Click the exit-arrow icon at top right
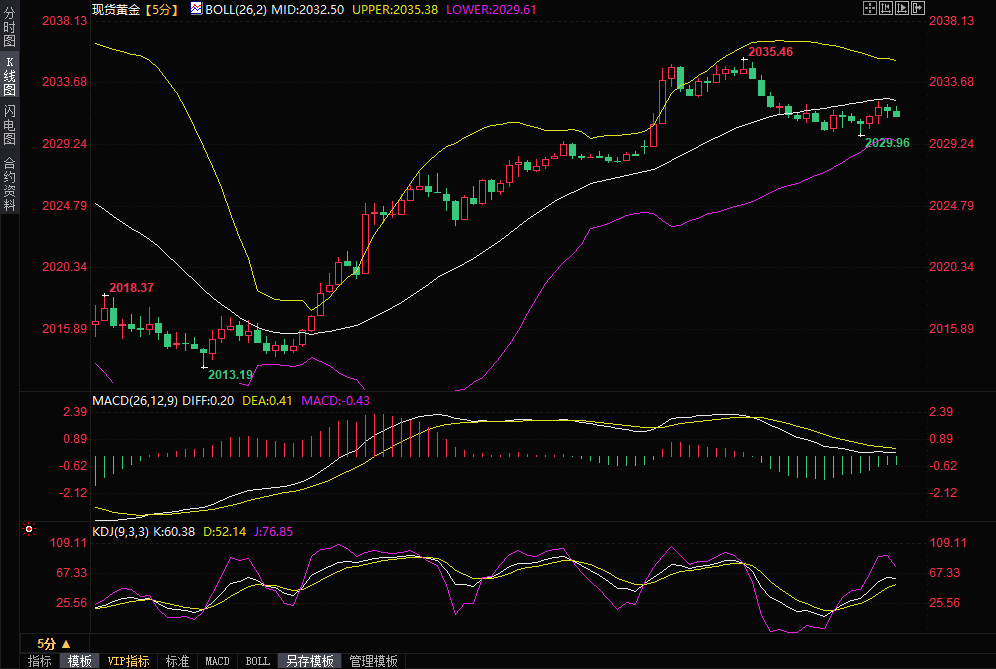The image size is (996, 669). point(917,8)
